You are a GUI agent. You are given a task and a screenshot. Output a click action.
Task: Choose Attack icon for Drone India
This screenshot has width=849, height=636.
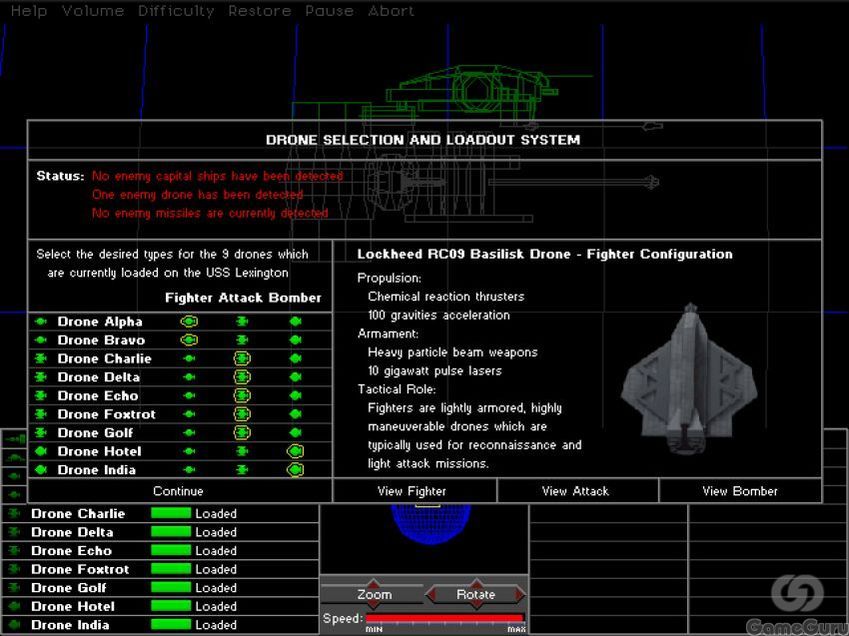242,469
